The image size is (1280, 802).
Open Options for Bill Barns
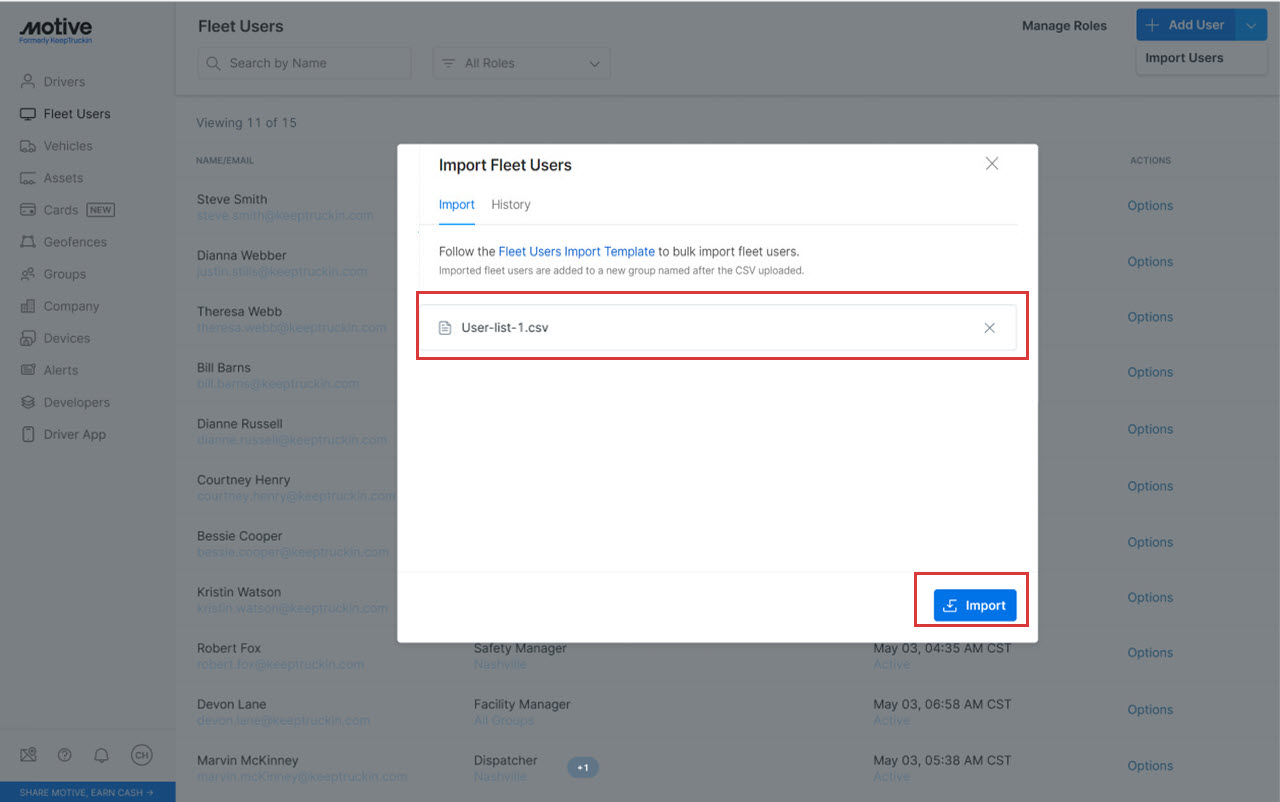pyautogui.click(x=1150, y=372)
